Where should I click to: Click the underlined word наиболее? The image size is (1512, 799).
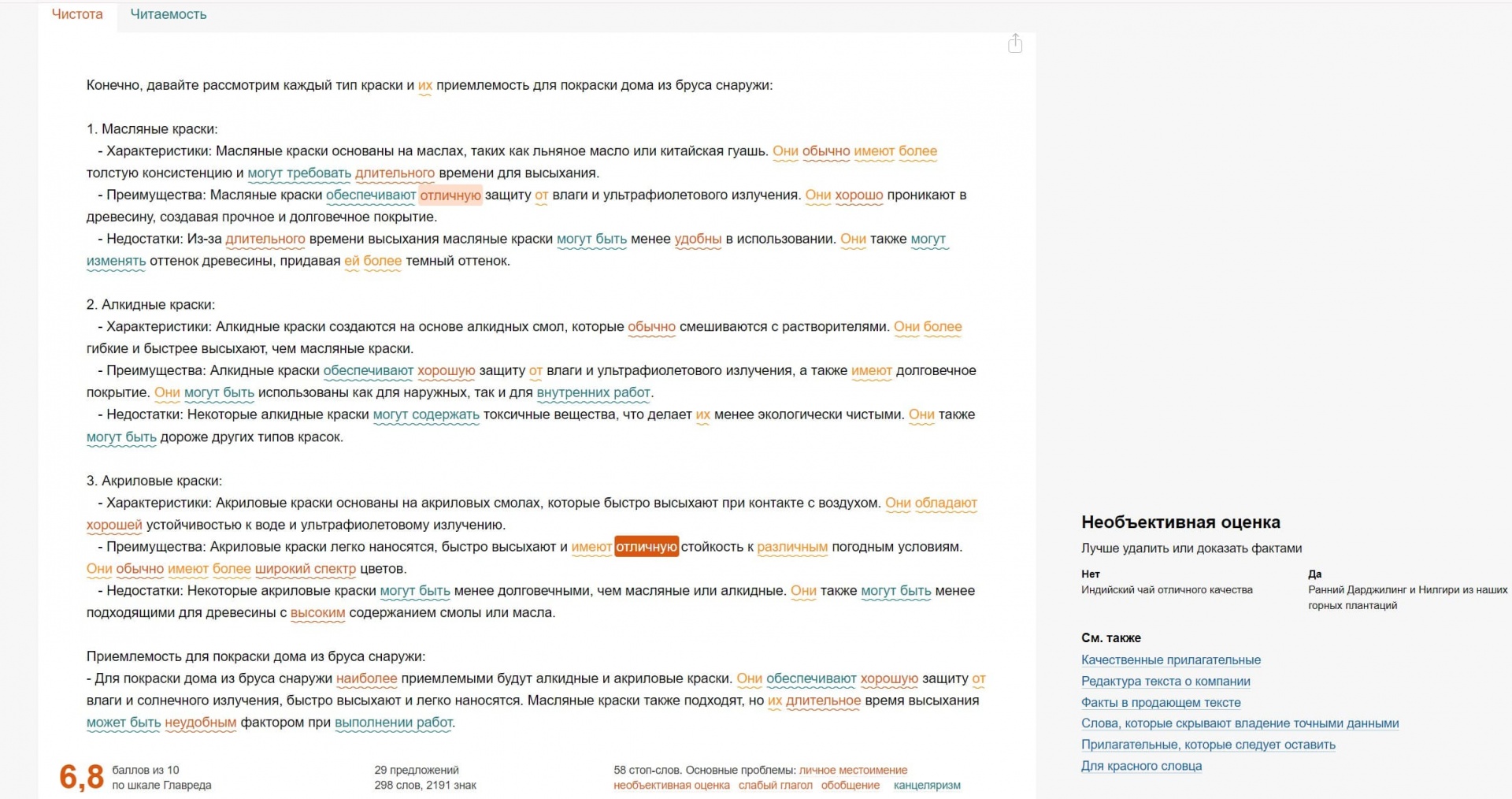[367, 678]
